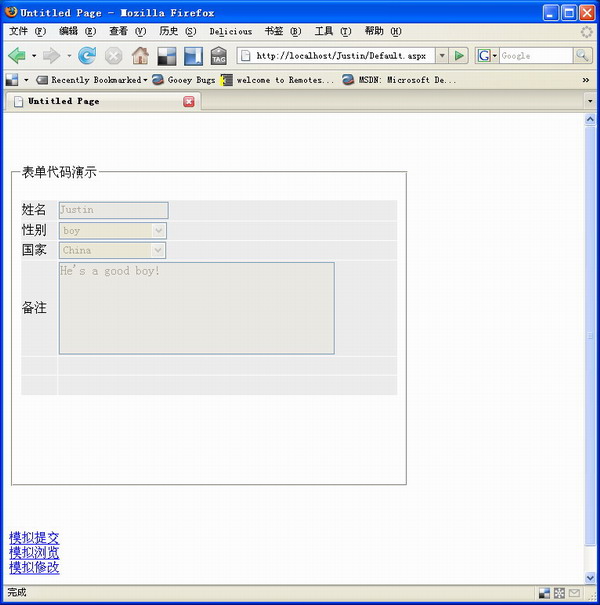The width and height of the screenshot is (600, 605).
Task: Click the mail envelope icon in status bar
Action: pos(575,593)
